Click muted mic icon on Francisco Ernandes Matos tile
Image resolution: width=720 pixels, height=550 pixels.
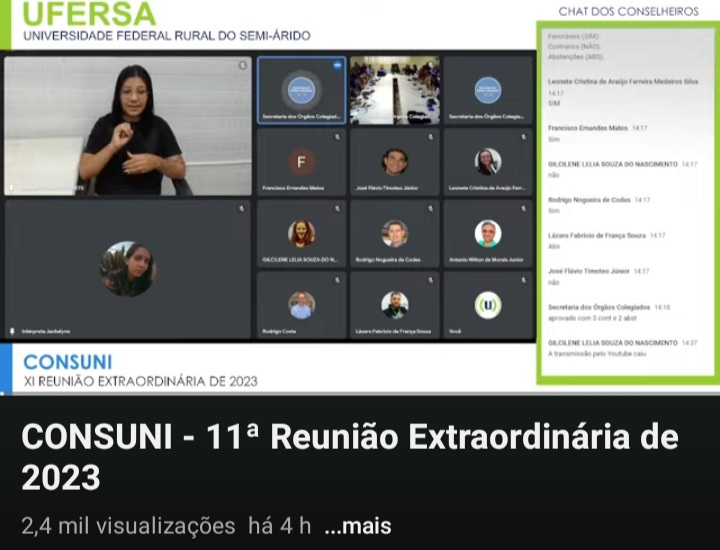click(x=338, y=137)
